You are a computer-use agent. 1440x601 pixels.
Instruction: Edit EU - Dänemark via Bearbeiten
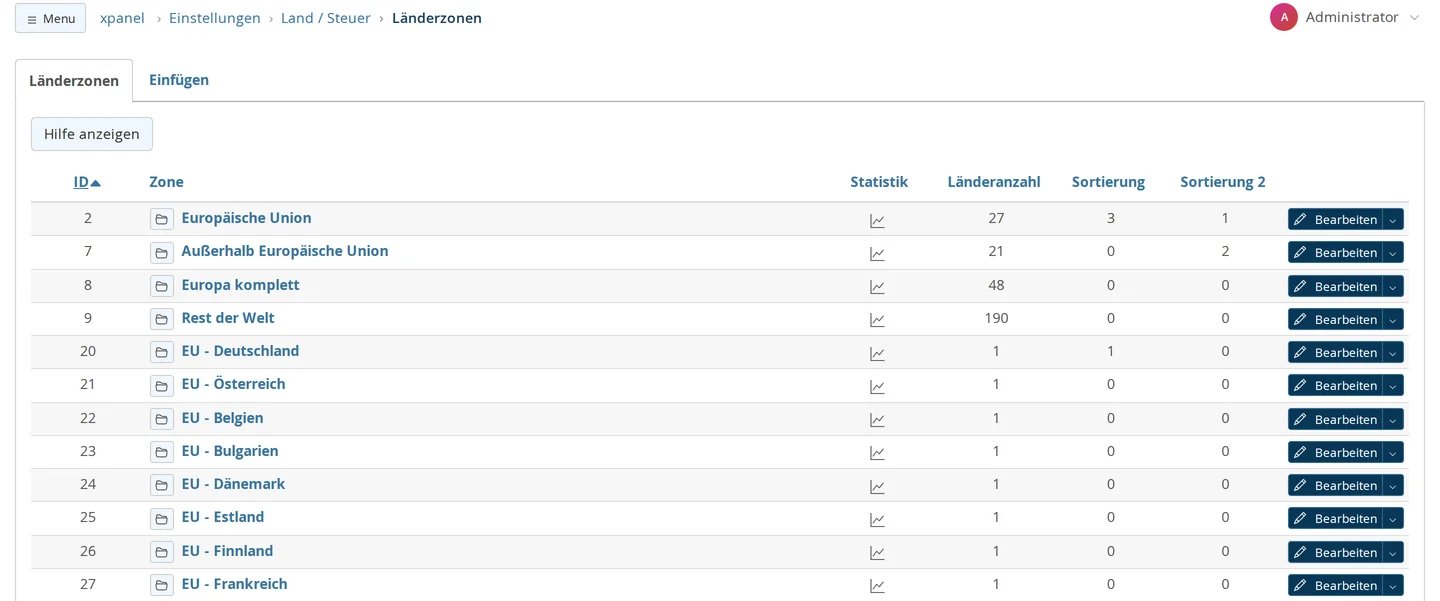(x=1335, y=485)
